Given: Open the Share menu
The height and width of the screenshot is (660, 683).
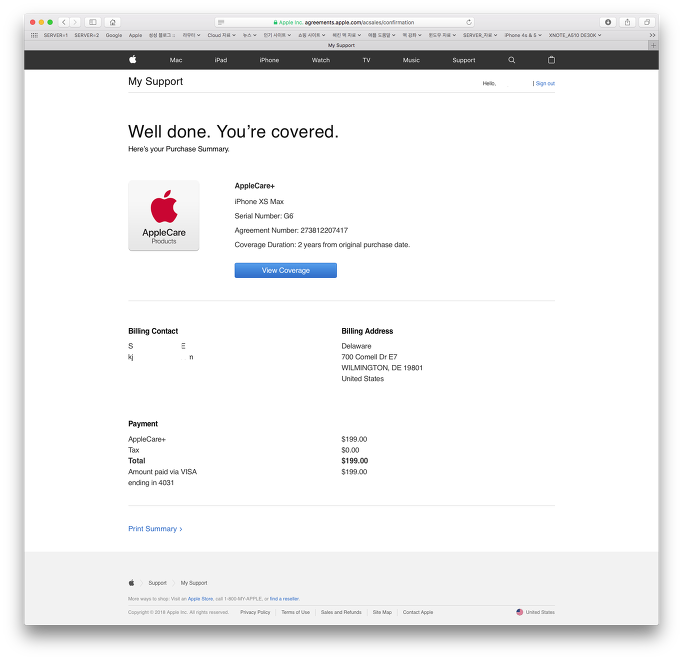Looking at the screenshot, I should pyautogui.click(x=627, y=22).
